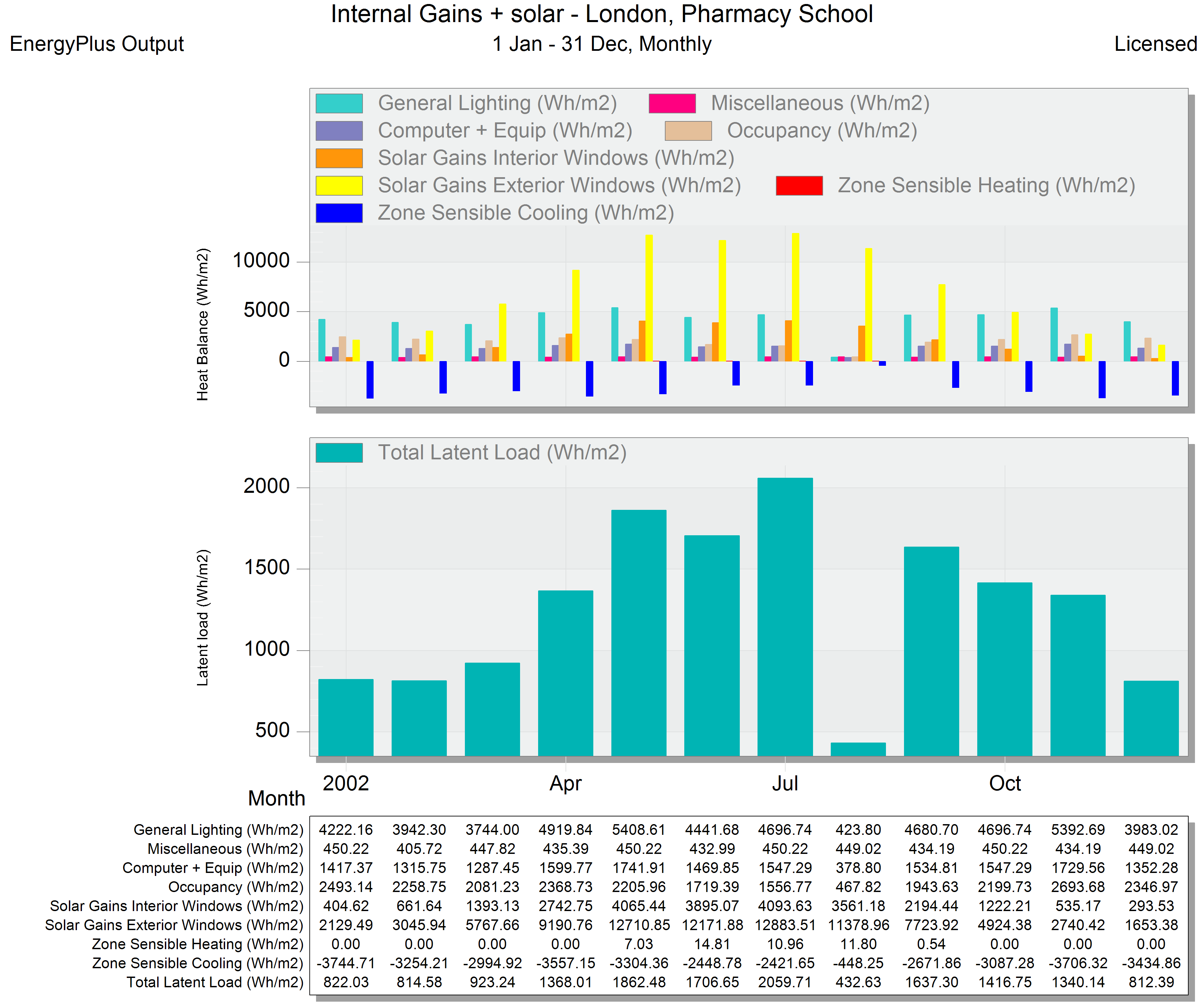Viewport: 1204px width, 1003px height.
Task: Click the Zone Sensible Cooling blue swatch
Action: pyautogui.click(x=339, y=213)
